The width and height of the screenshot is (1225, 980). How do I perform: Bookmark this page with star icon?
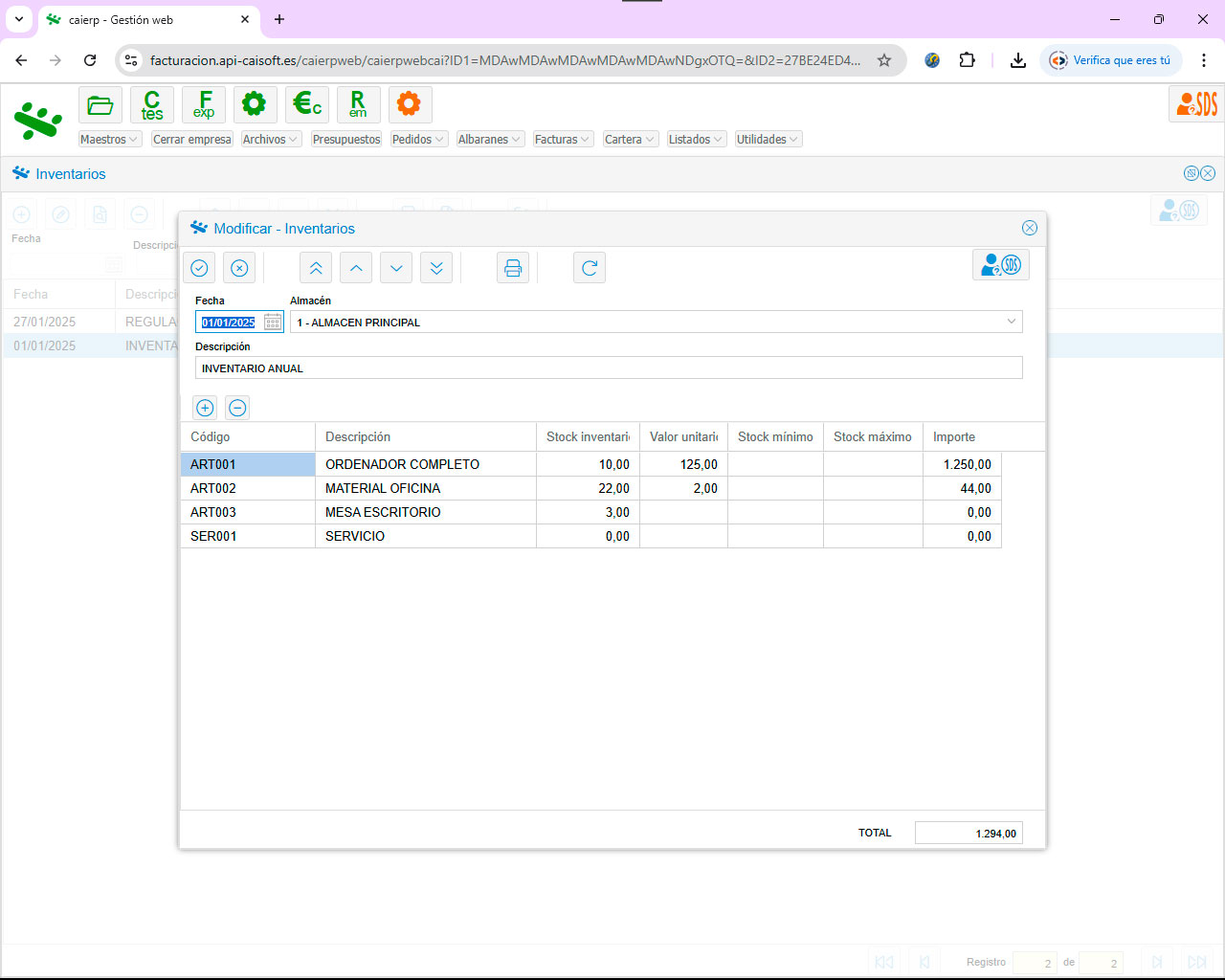884,60
